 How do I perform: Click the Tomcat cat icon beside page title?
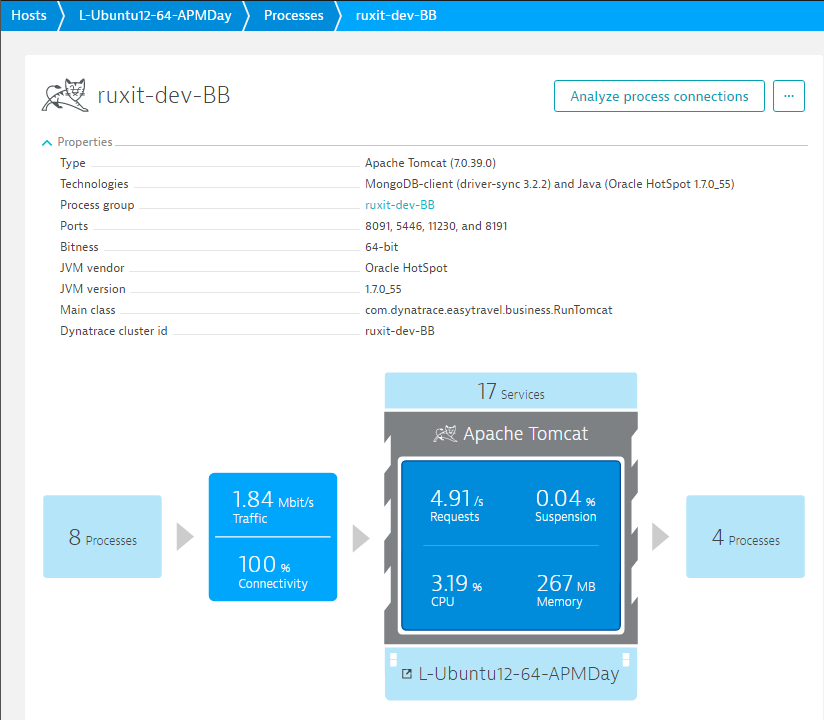click(x=65, y=95)
